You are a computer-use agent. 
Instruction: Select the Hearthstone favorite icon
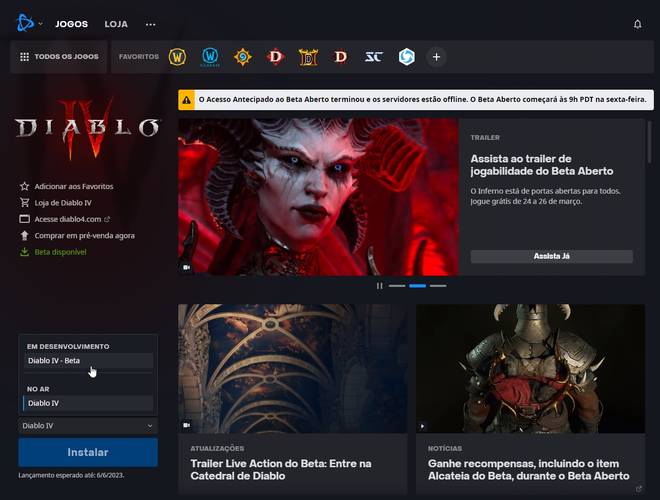243,57
